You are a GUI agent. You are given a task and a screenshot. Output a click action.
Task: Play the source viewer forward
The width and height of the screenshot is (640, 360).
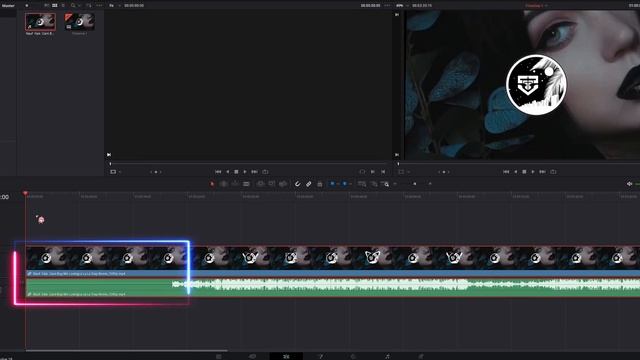point(245,172)
